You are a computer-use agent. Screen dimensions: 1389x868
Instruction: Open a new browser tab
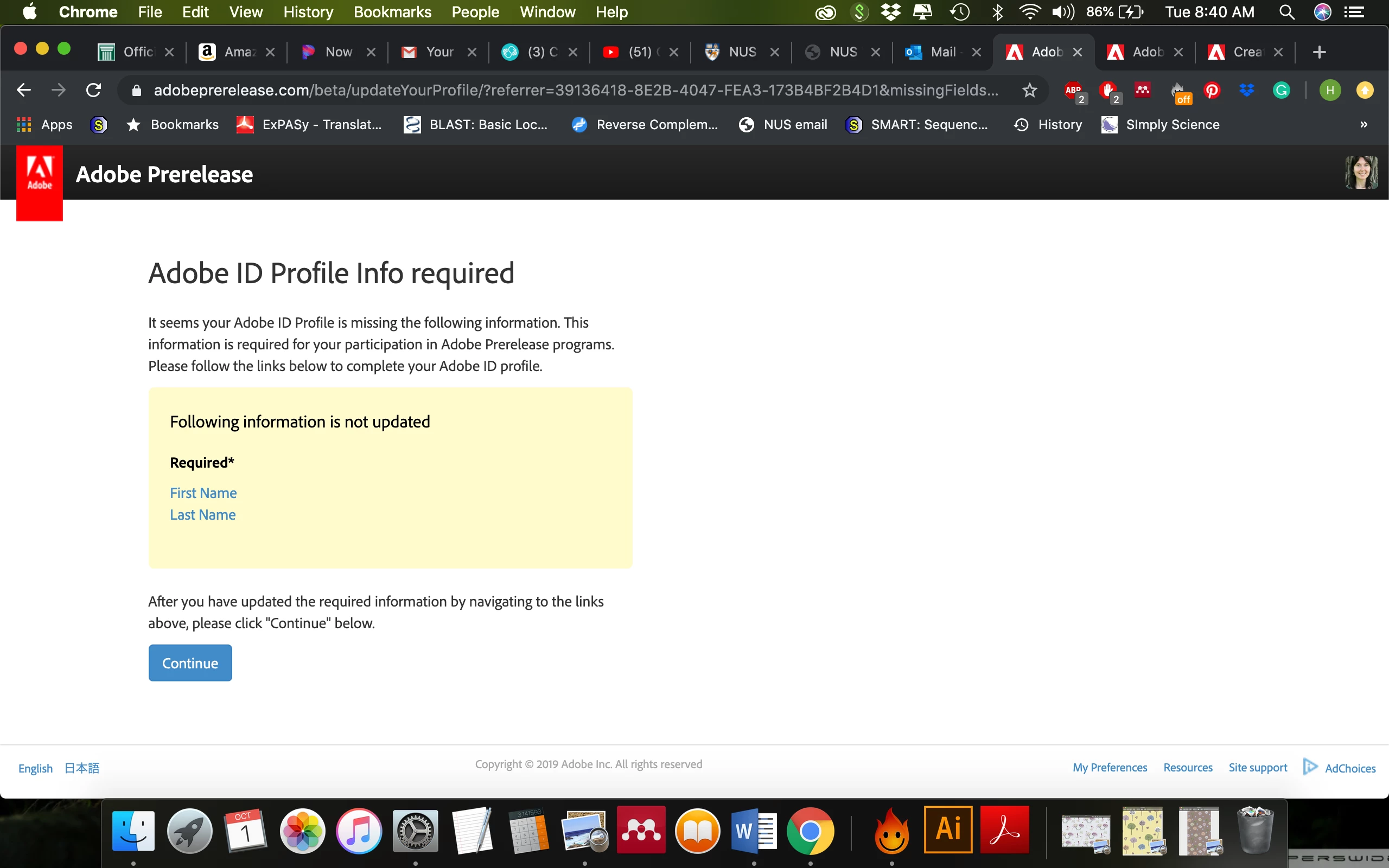pos(1319,52)
